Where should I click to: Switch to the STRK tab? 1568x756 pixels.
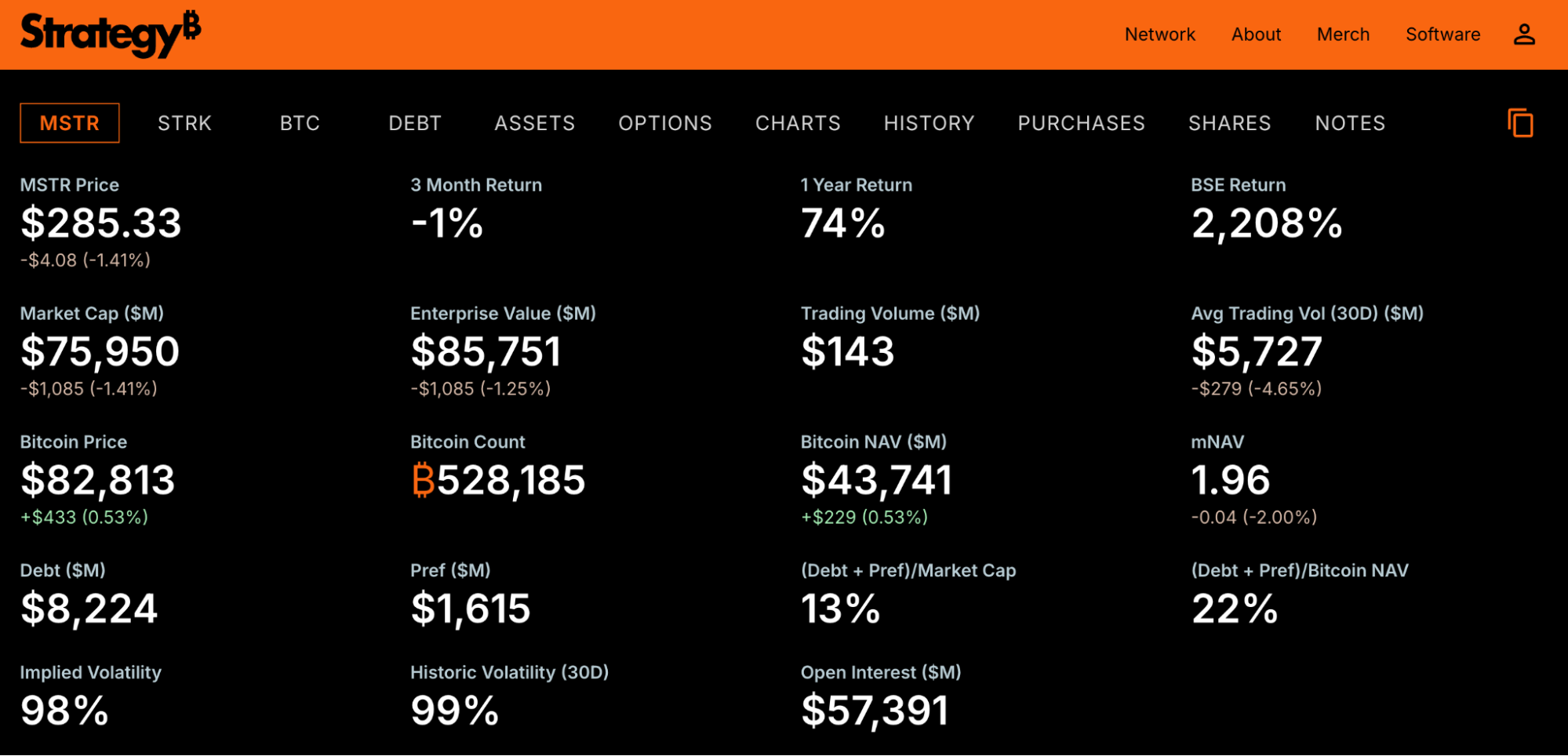point(184,123)
